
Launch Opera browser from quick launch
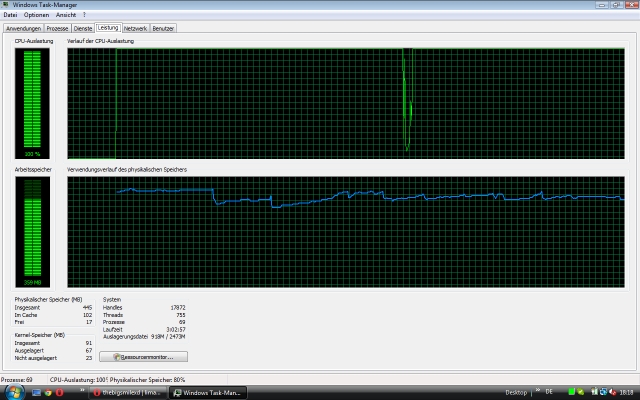60,393
